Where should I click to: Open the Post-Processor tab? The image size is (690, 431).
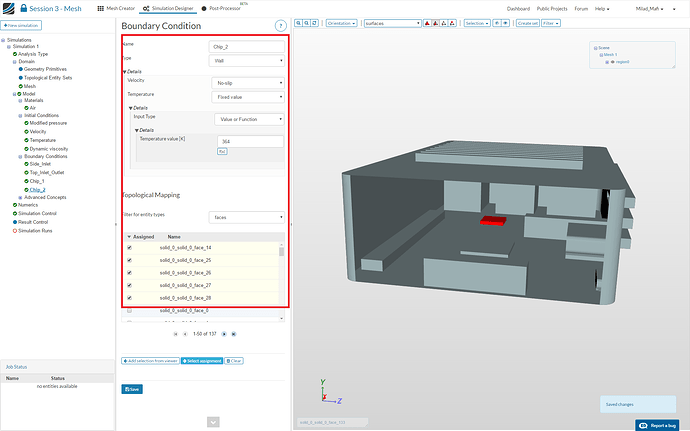tap(223, 8)
